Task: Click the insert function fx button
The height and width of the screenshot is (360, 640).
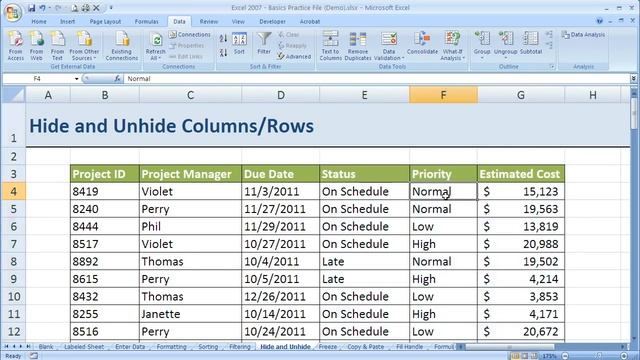Action: pos(117,78)
